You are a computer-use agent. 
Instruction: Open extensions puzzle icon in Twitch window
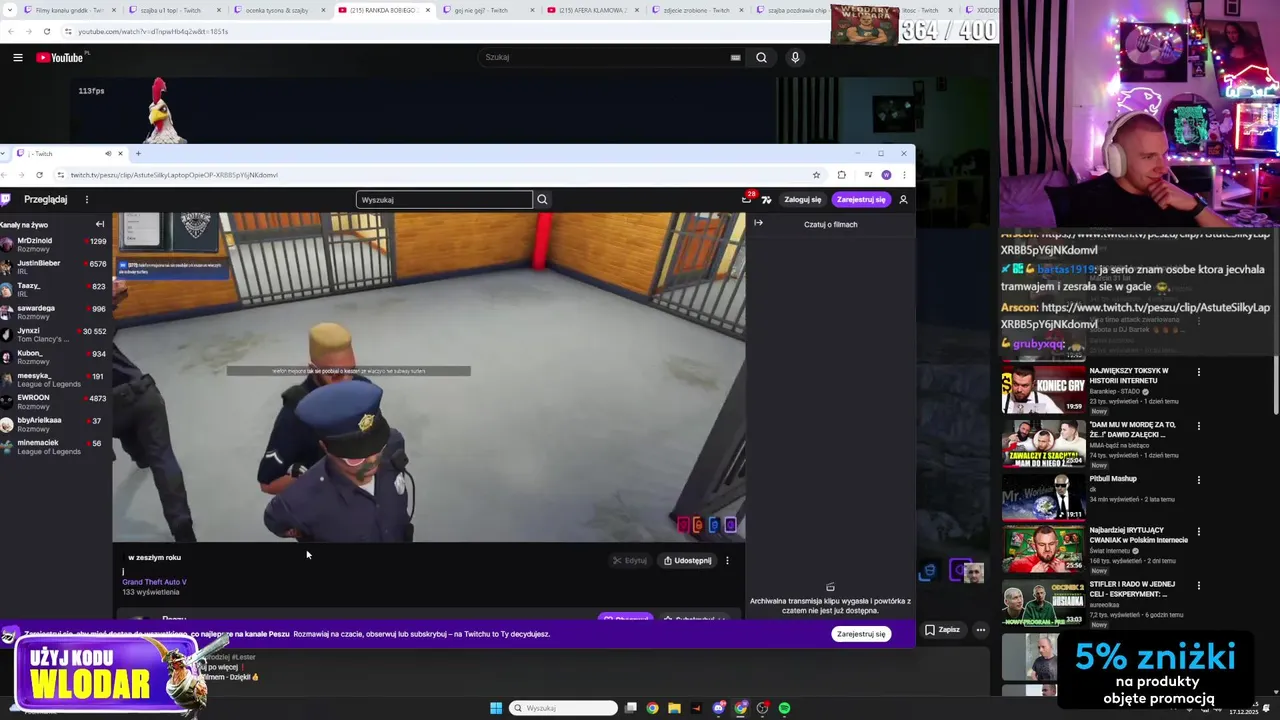tap(841, 175)
